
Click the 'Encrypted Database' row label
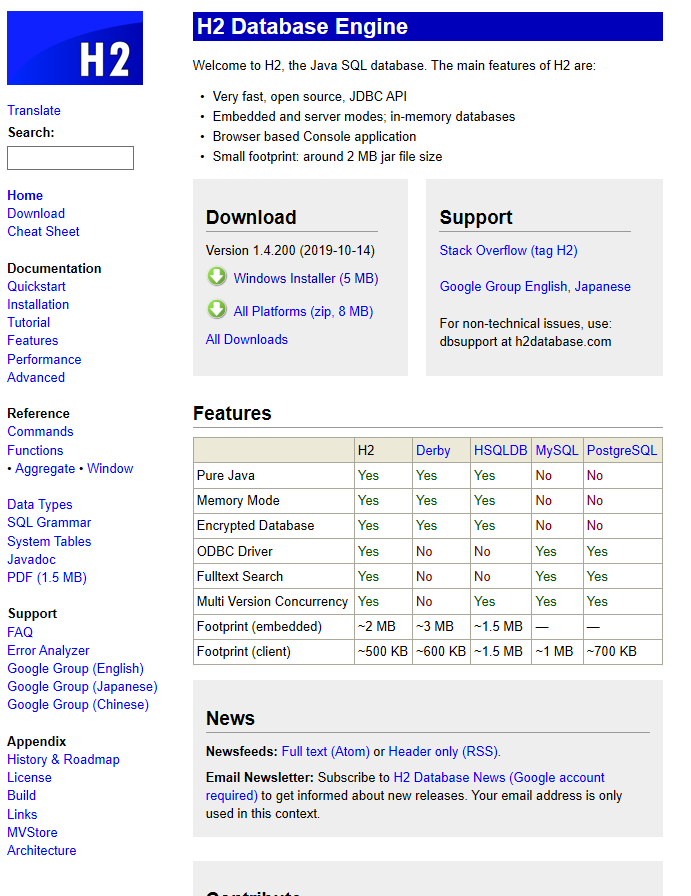[255, 526]
